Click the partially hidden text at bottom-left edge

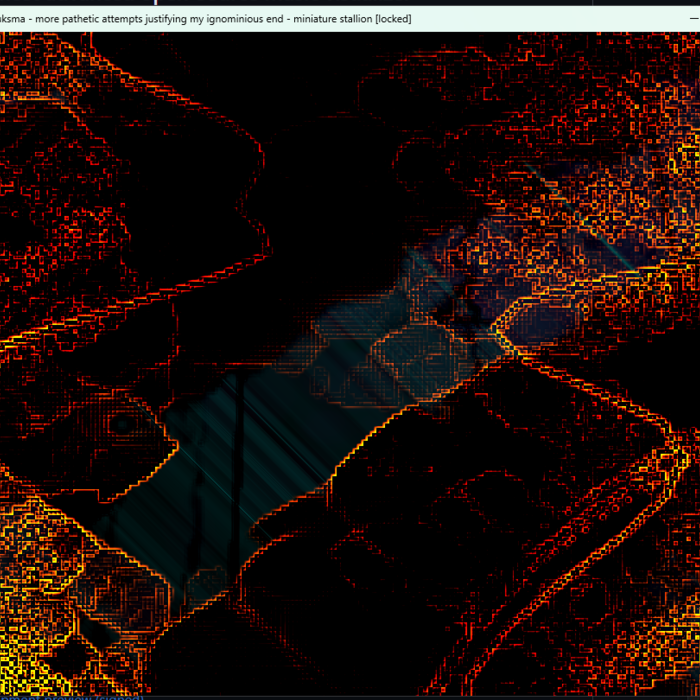coord(70,696)
